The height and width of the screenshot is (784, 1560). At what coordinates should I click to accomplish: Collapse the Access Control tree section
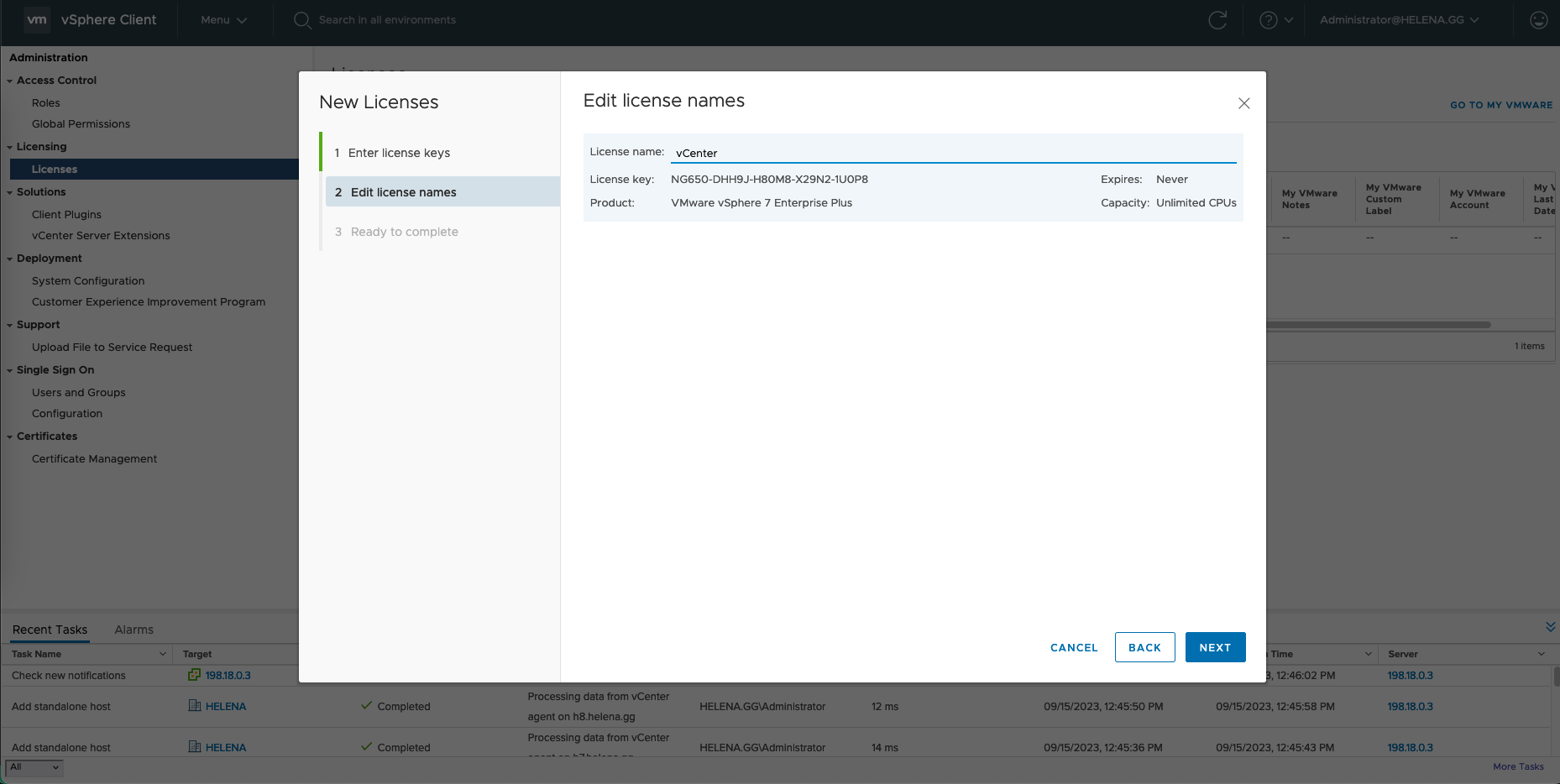[x=10, y=81]
